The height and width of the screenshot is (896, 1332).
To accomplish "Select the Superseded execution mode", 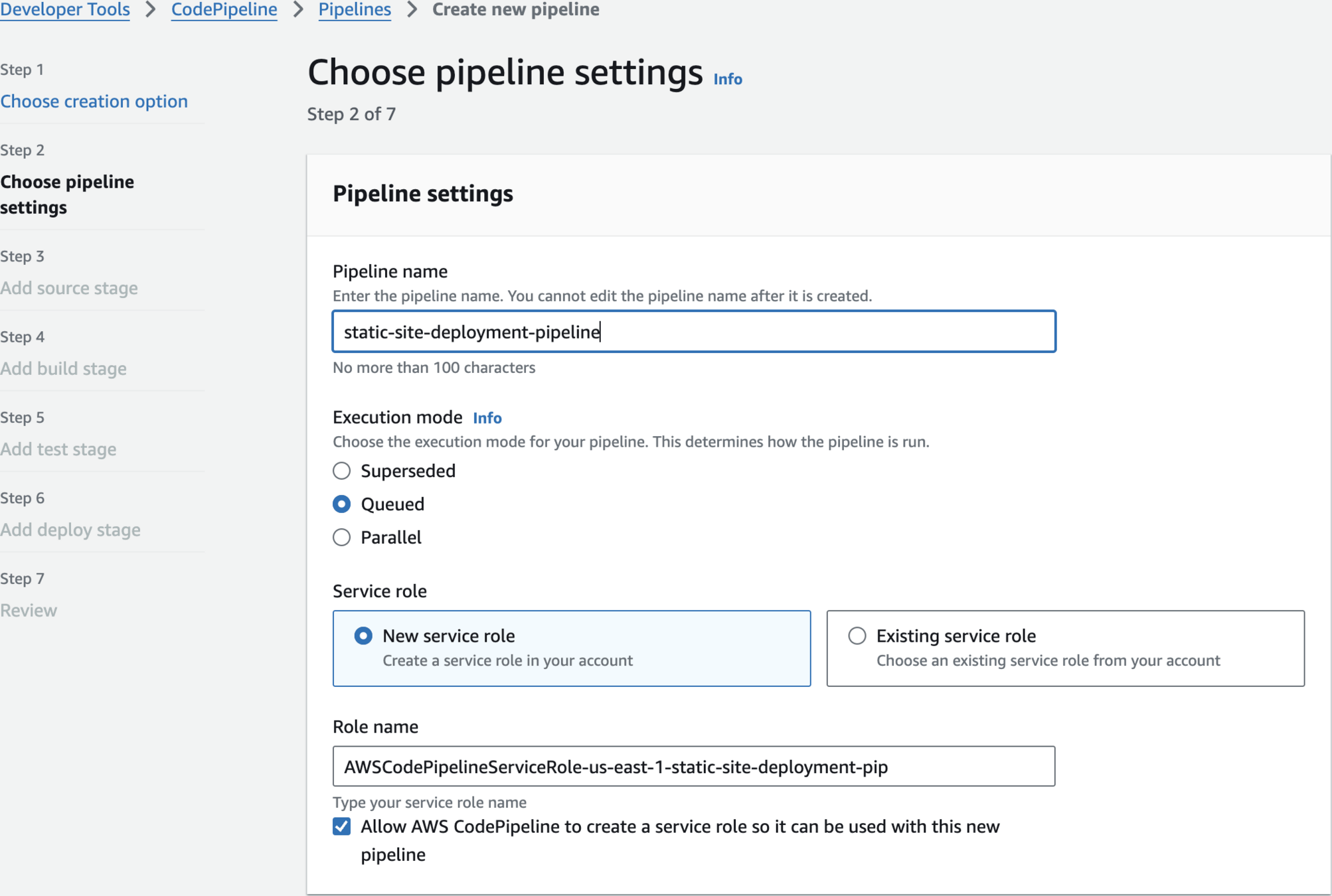I will pyautogui.click(x=342, y=471).
